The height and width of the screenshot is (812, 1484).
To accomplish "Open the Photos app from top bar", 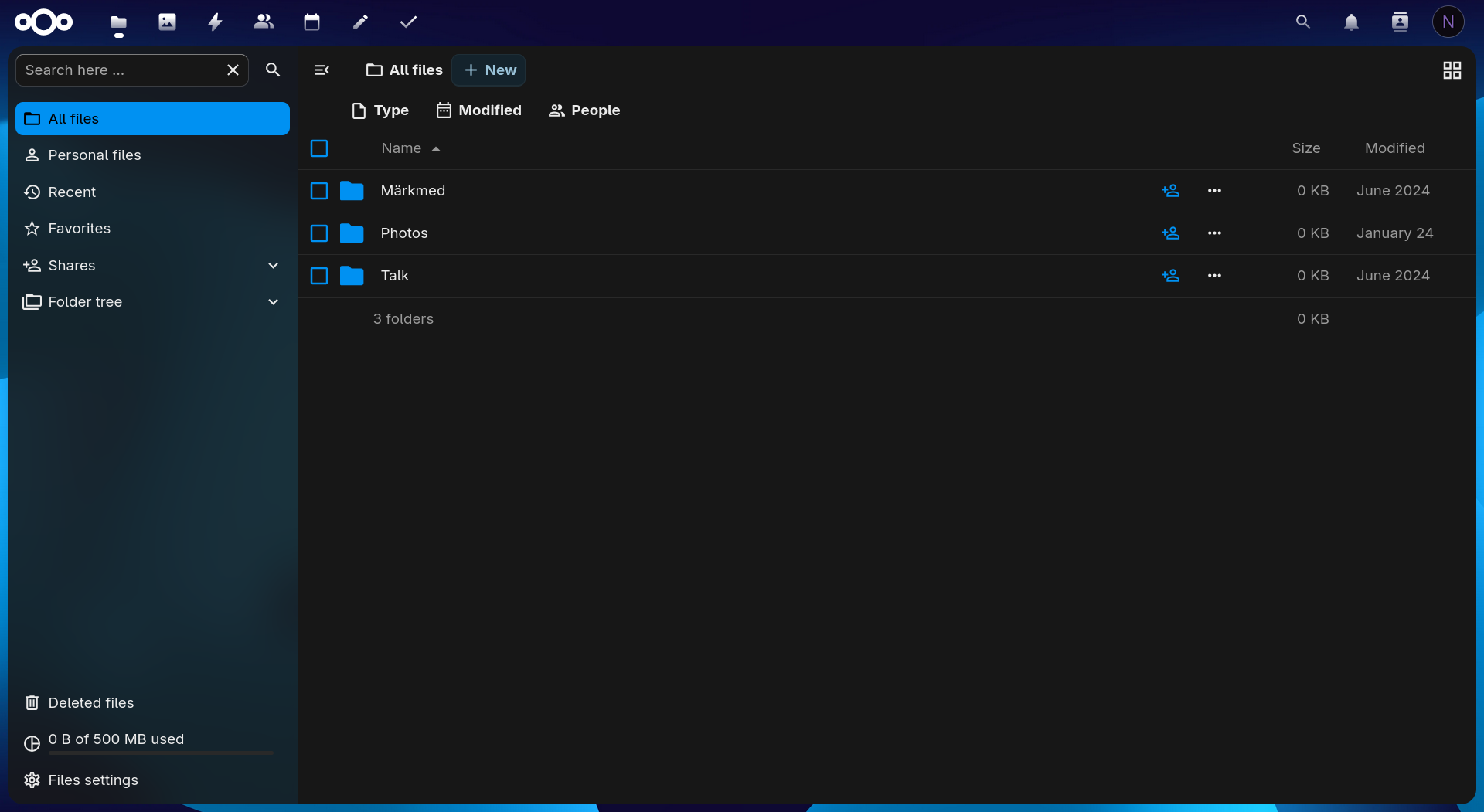I will pos(167,22).
